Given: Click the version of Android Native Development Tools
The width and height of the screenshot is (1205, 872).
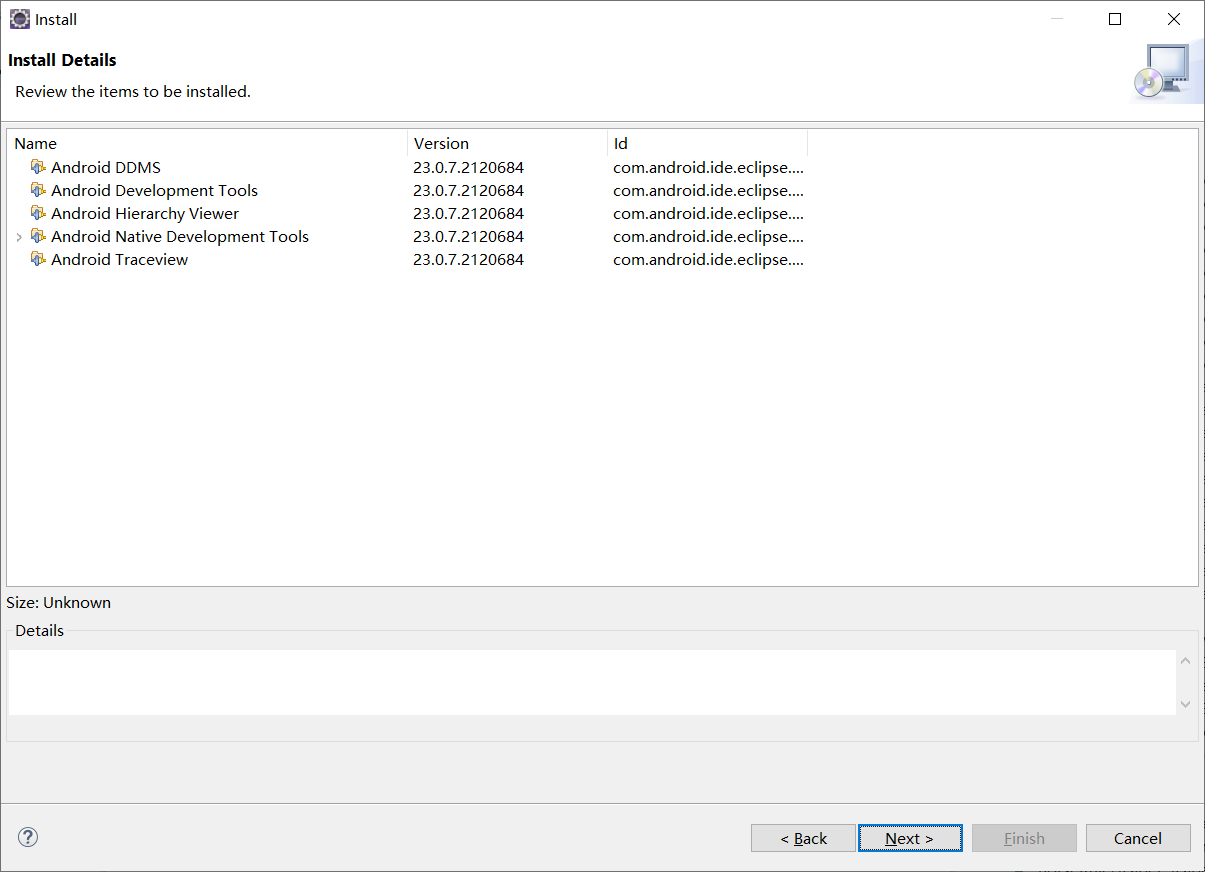Looking at the screenshot, I should click(468, 236).
